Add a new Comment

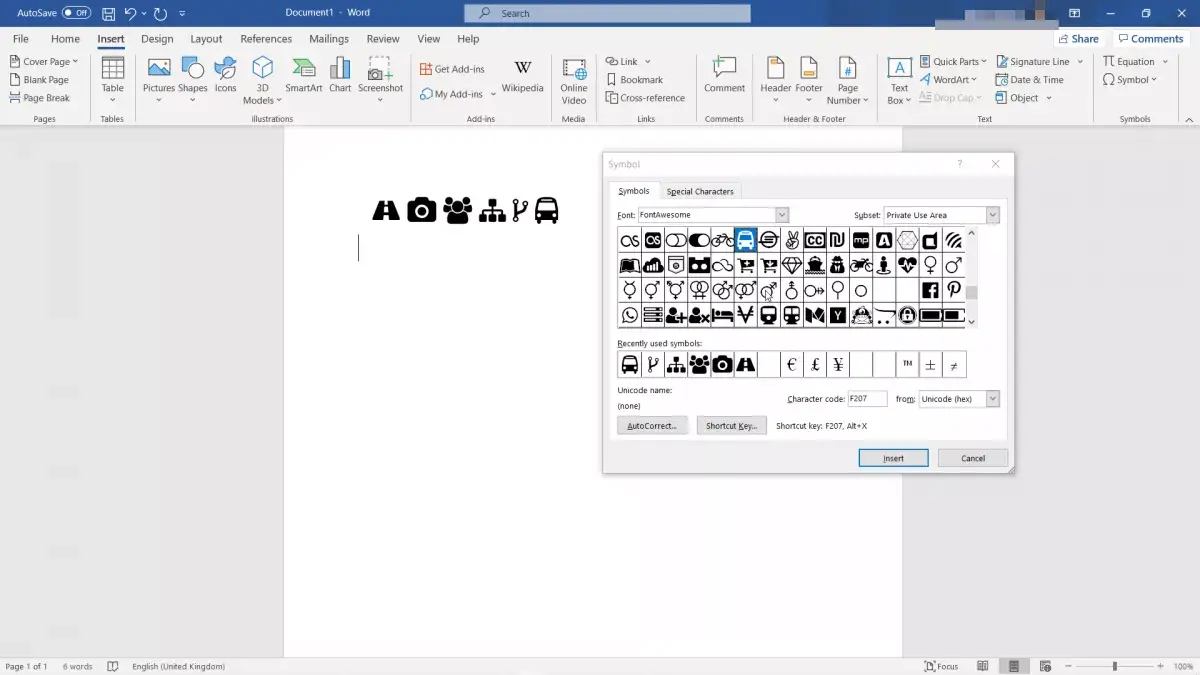[x=724, y=75]
